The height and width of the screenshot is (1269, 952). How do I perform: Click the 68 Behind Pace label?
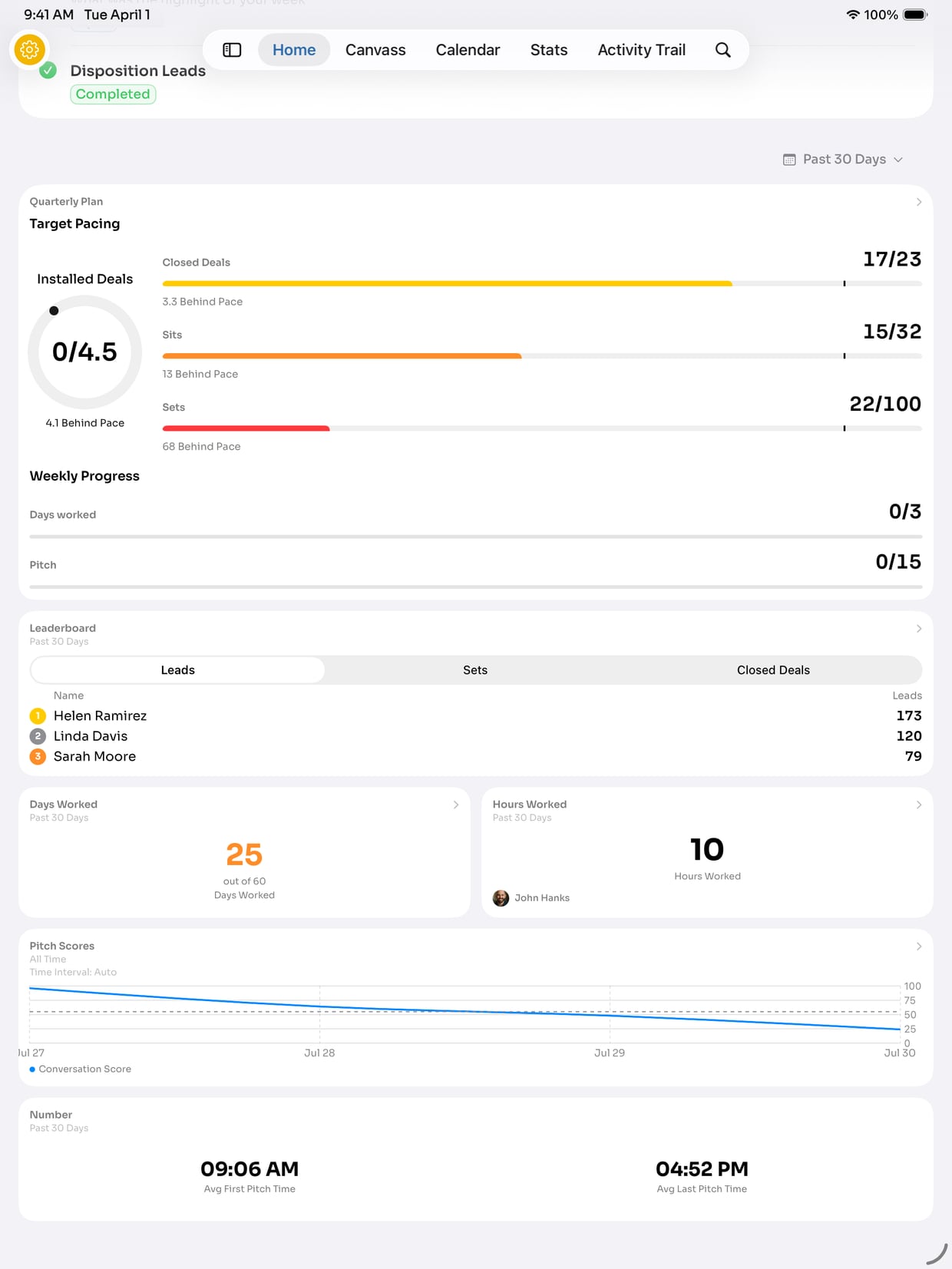pos(201,447)
